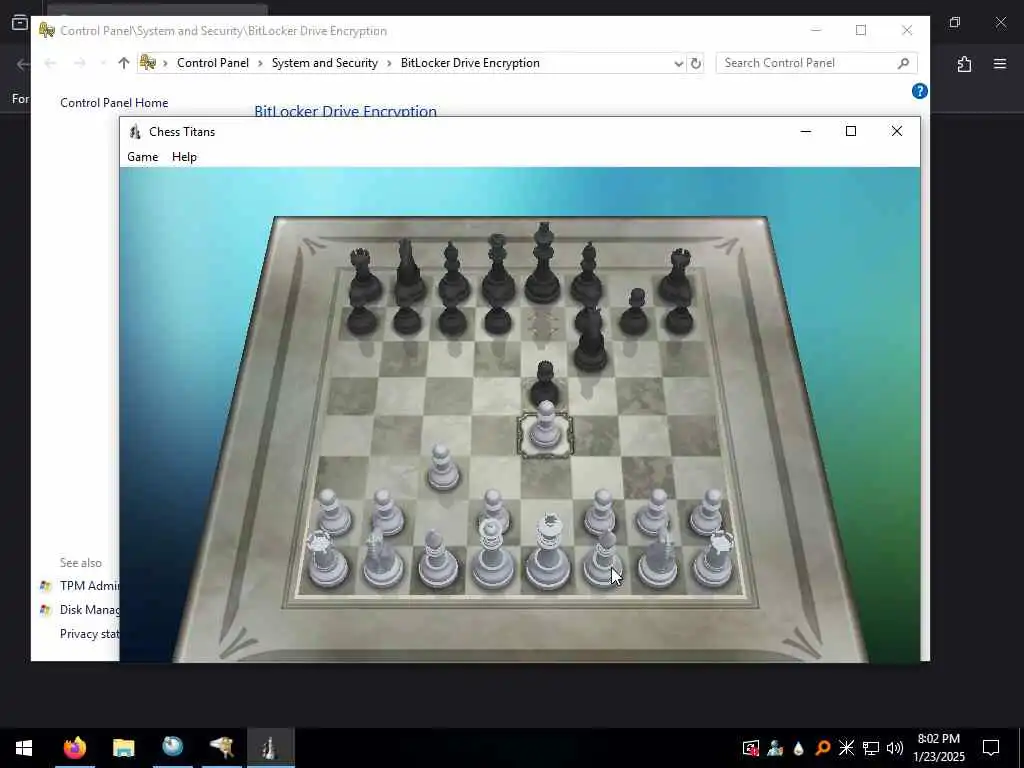Open the Game menu in Chess Titans
Viewport: 1024px width, 768px height.
(x=142, y=157)
